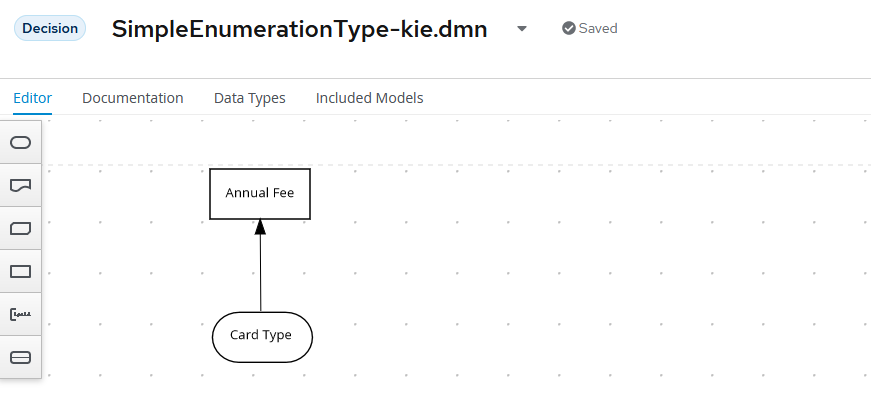871x407 pixels.
Task: Go to the Data Types tab
Action: coord(250,98)
